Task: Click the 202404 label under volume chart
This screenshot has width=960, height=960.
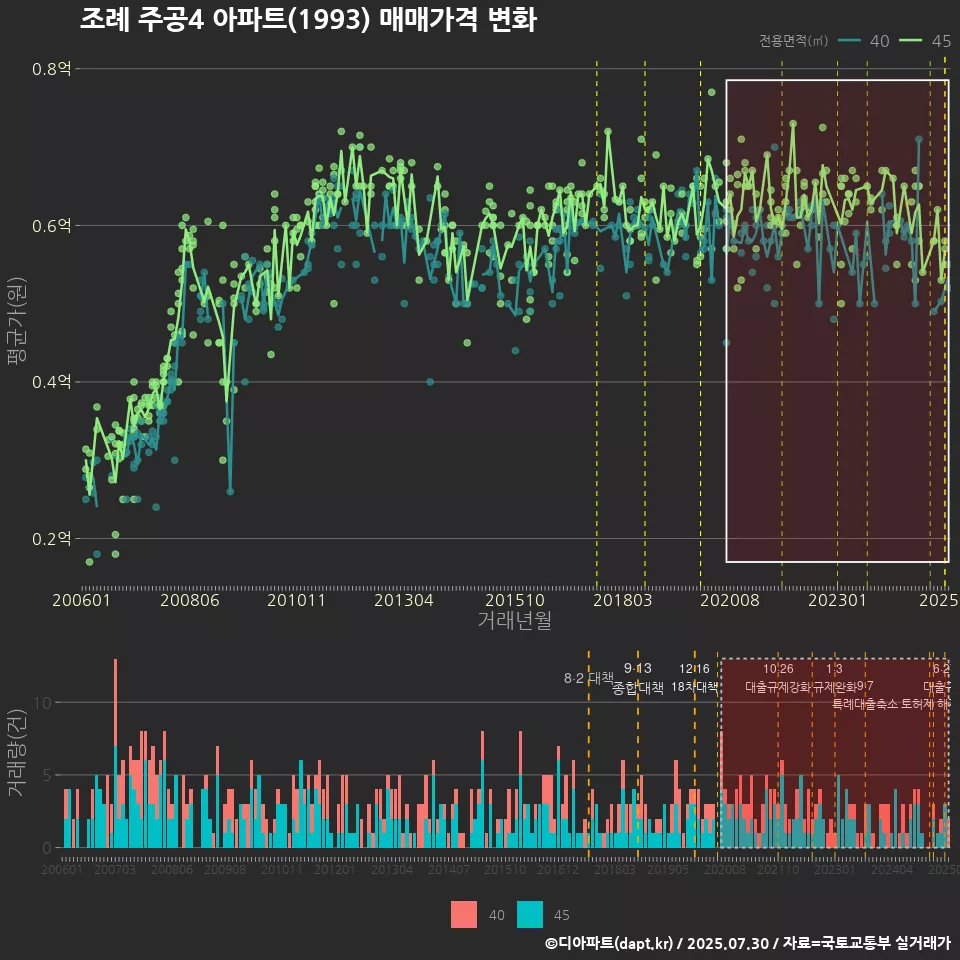Action: pyautogui.click(x=892, y=869)
